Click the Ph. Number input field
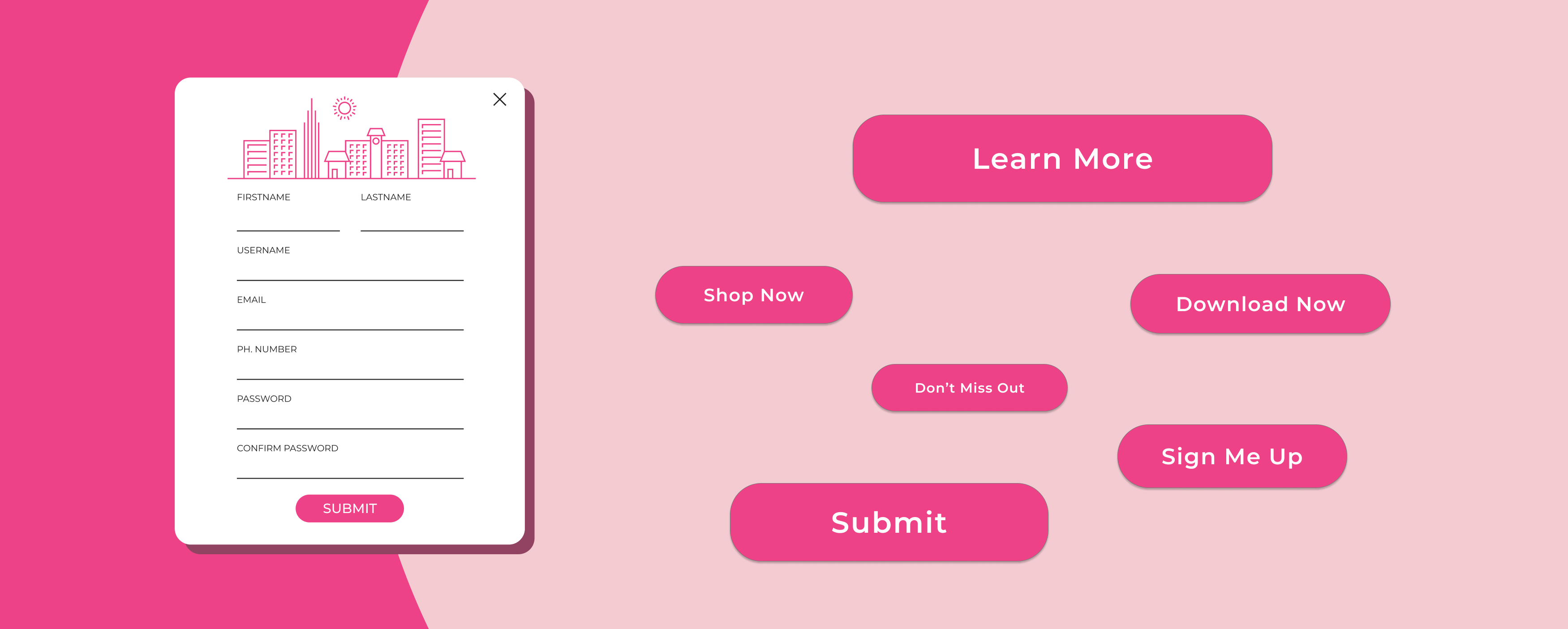The height and width of the screenshot is (629, 1568). point(348,377)
